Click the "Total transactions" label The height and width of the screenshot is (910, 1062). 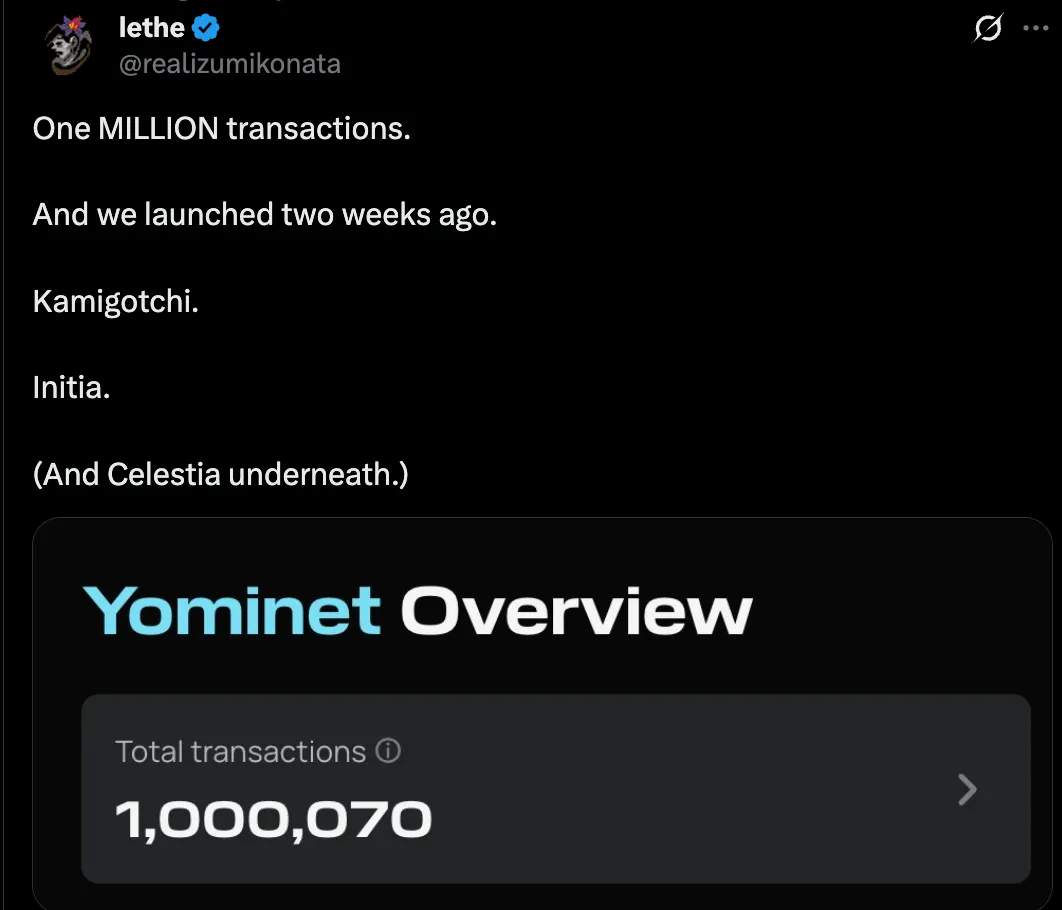coord(240,751)
